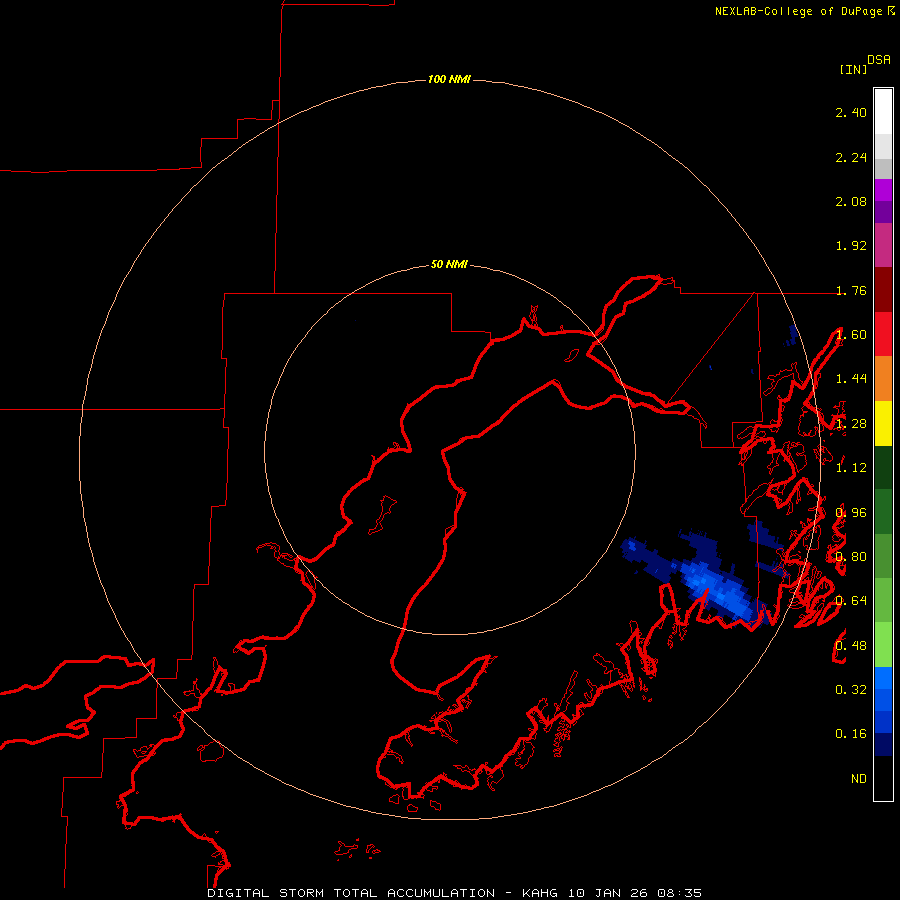Click the 0.48 legend value
Screen dimensions: 900x900
tap(851, 645)
